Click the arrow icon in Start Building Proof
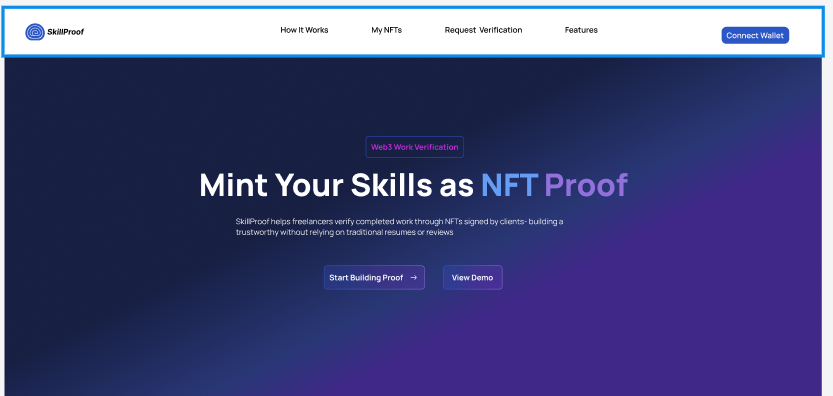Image resolution: width=833 pixels, height=396 pixels. pyautogui.click(x=414, y=277)
